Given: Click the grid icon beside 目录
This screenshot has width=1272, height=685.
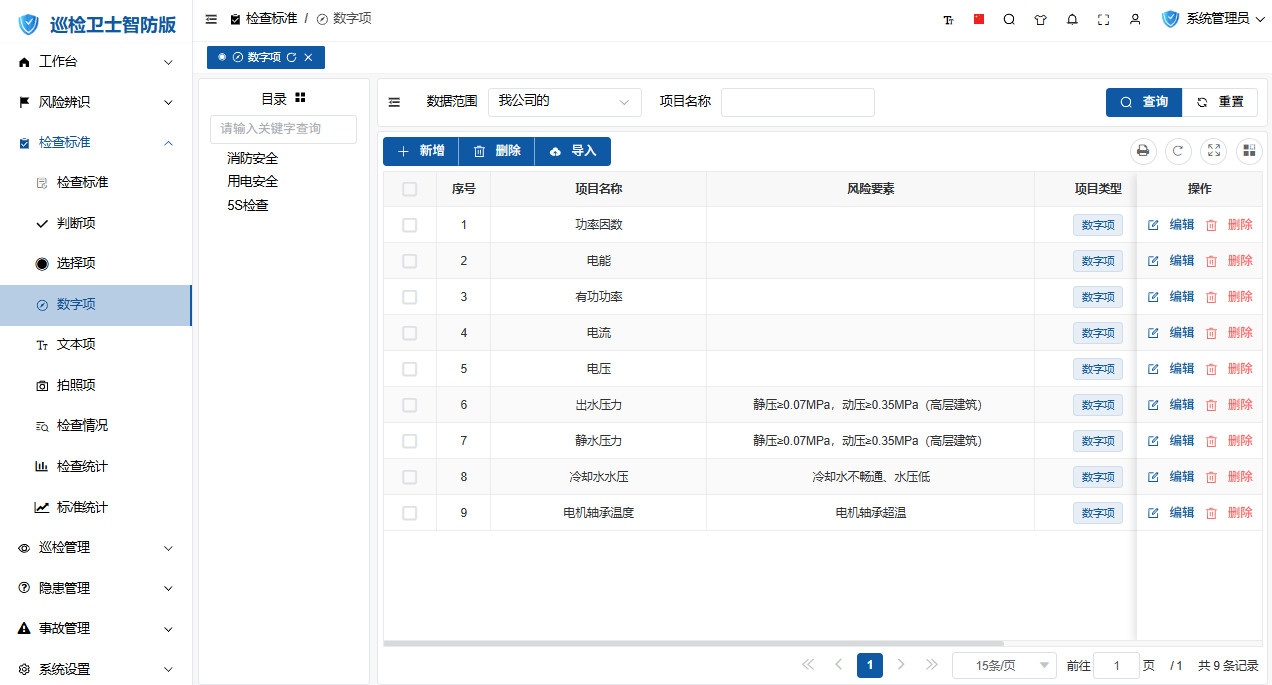Looking at the screenshot, I should click(x=300, y=98).
